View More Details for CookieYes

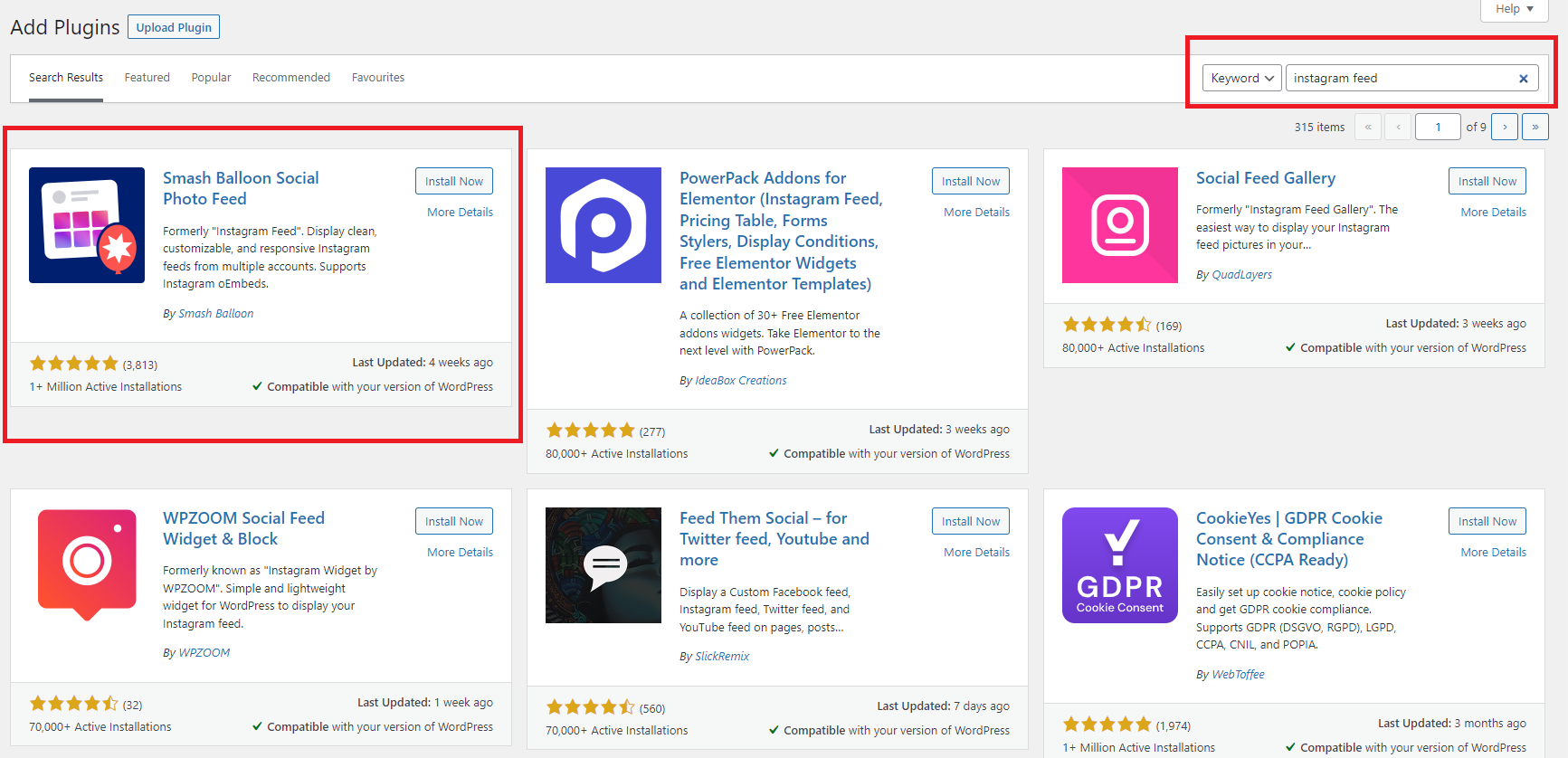tap(1494, 552)
